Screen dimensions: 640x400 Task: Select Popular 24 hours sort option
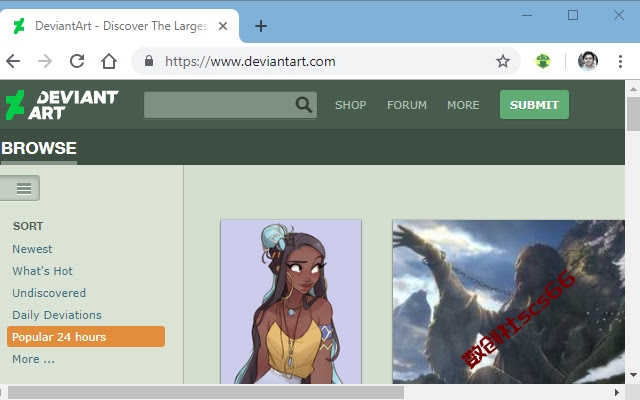(86, 337)
